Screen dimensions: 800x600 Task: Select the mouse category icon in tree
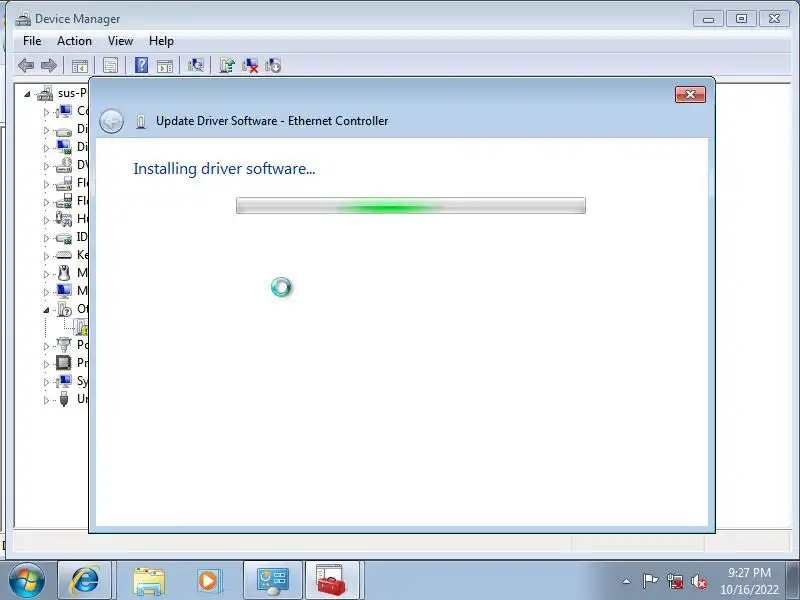(64, 273)
